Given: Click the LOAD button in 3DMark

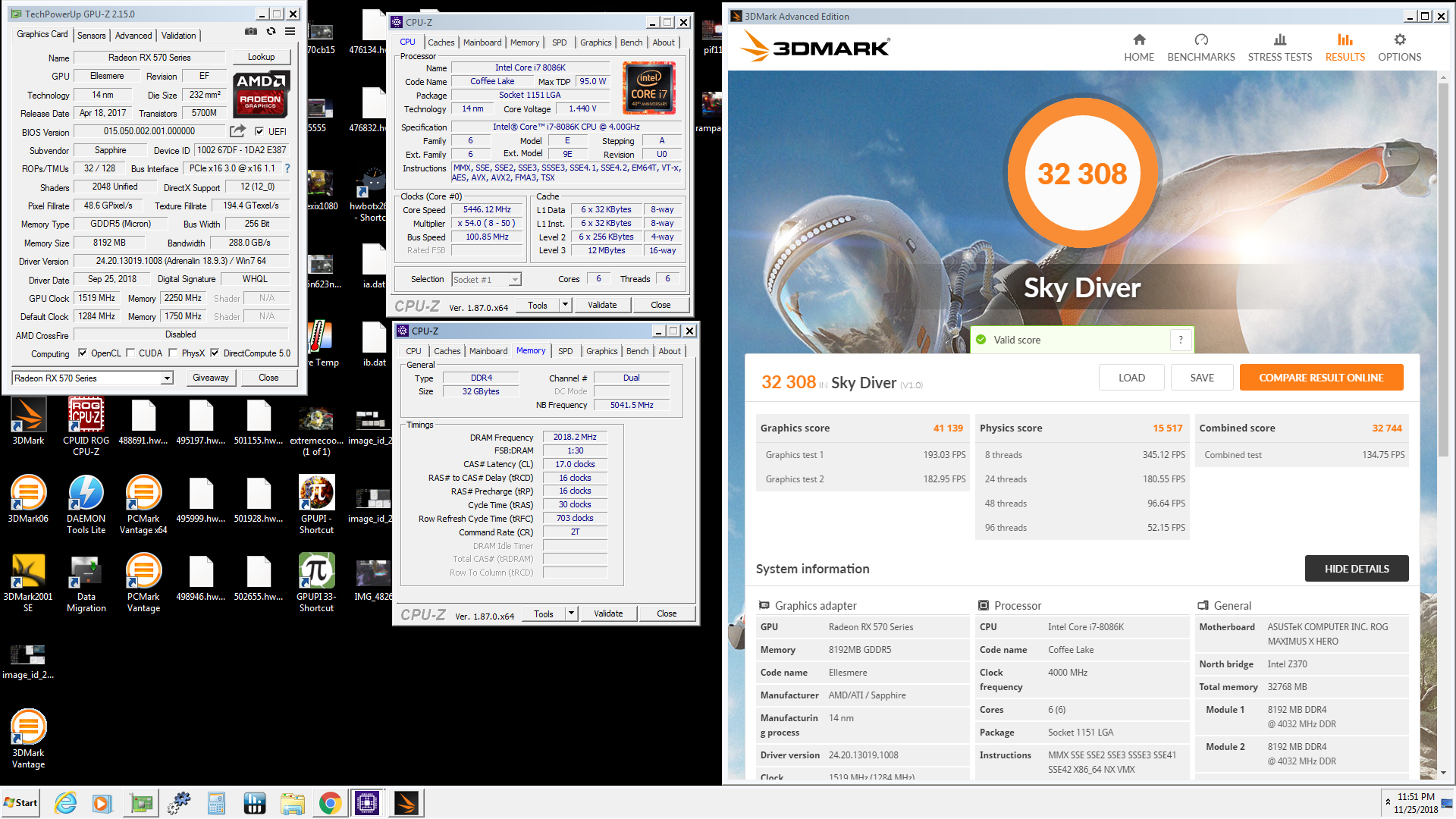Looking at the screenshot, I should (1131, 378).
